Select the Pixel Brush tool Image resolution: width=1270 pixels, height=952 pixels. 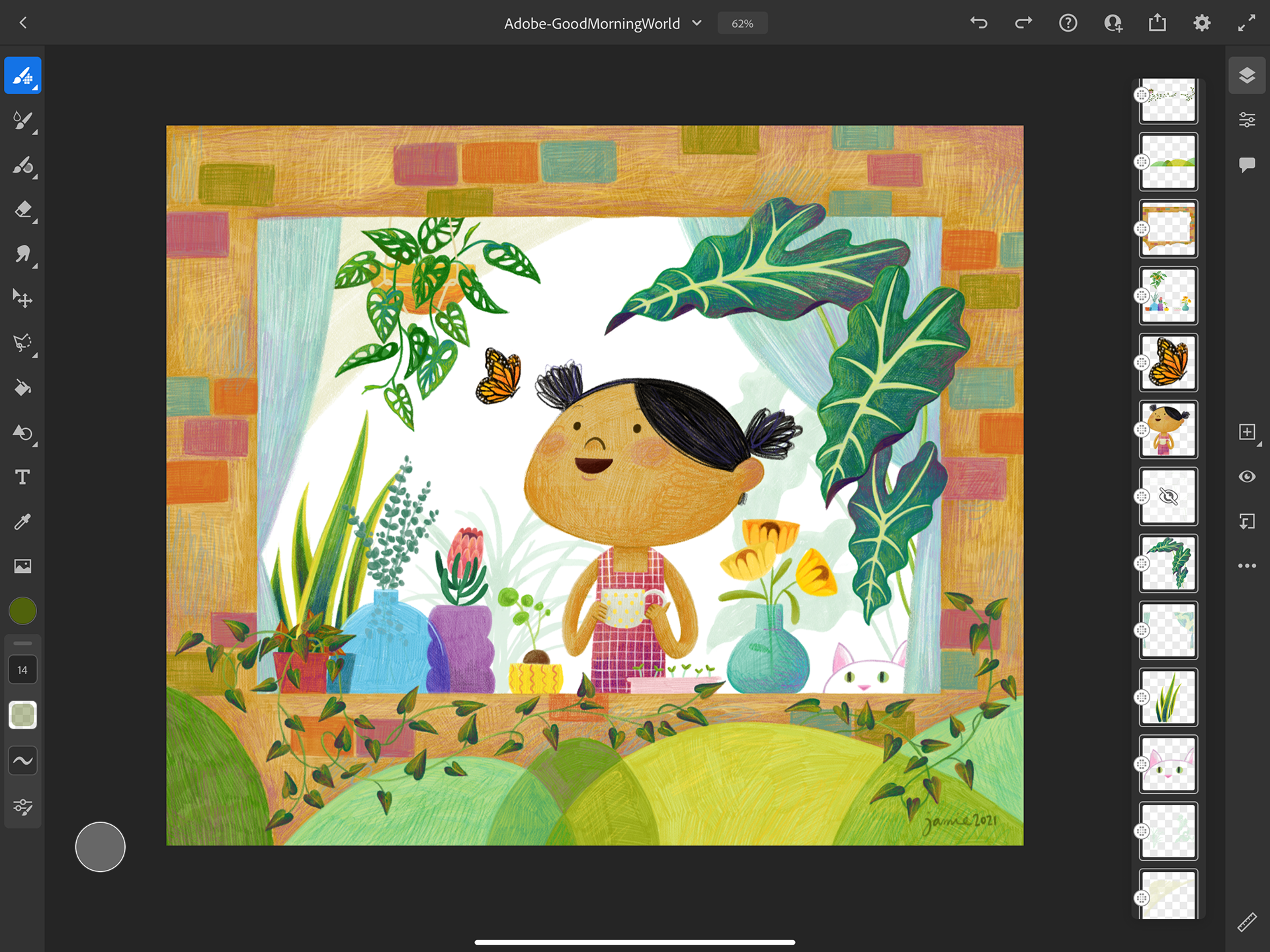click(x=23, y=75)
